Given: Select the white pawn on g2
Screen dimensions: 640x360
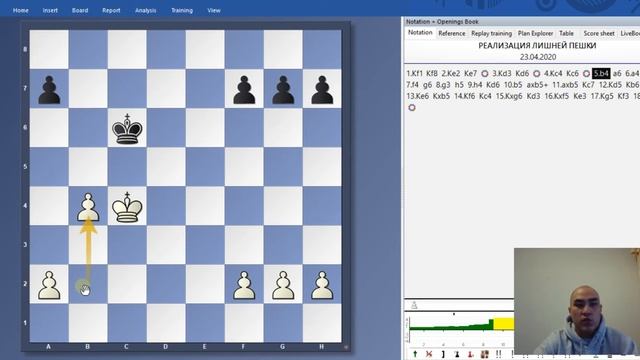Looking at the screenshot, I should pyautogui.click(x=283, y=285).
